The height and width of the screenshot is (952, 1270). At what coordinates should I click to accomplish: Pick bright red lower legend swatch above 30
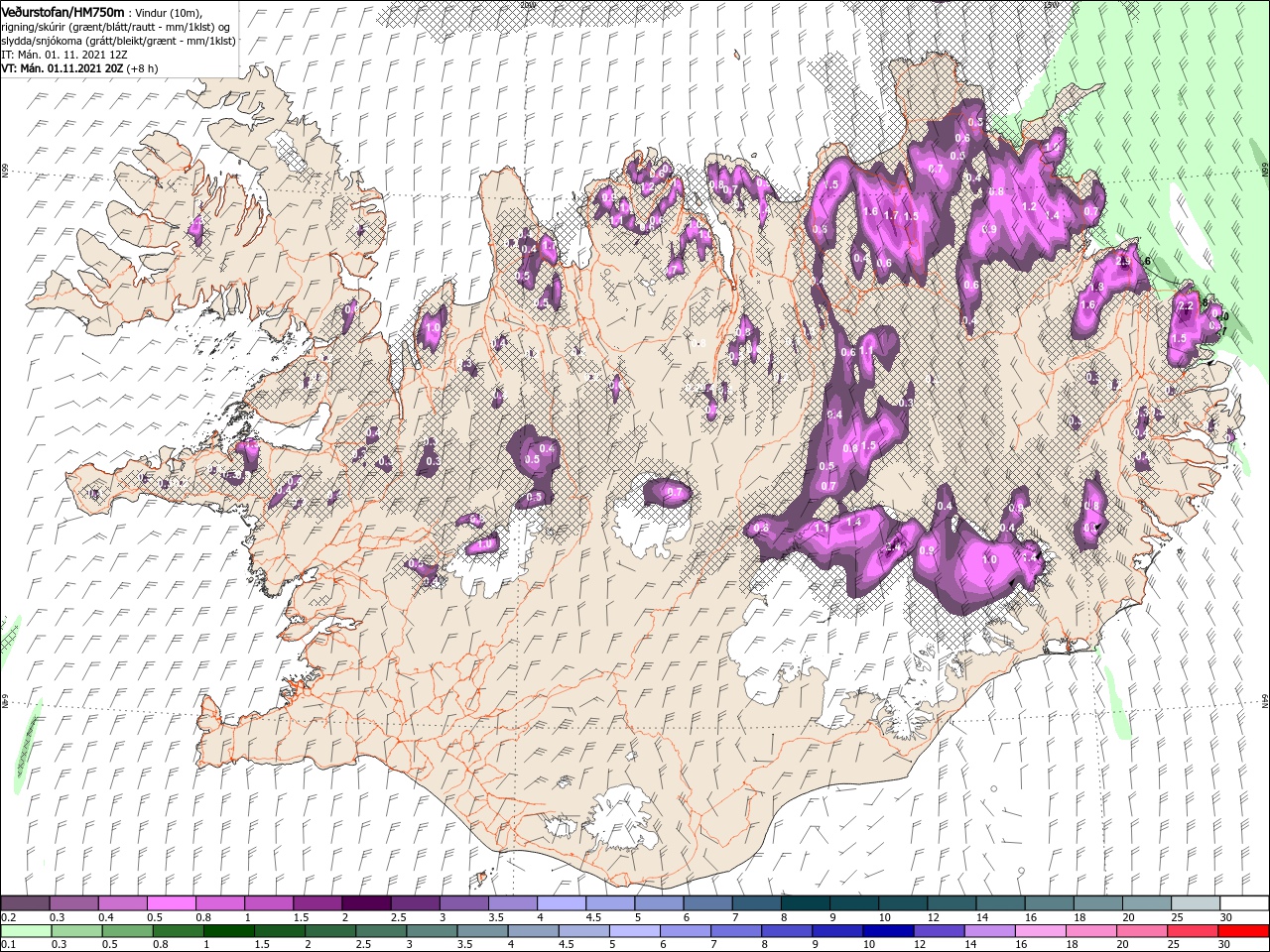(x=1242, y=931)
